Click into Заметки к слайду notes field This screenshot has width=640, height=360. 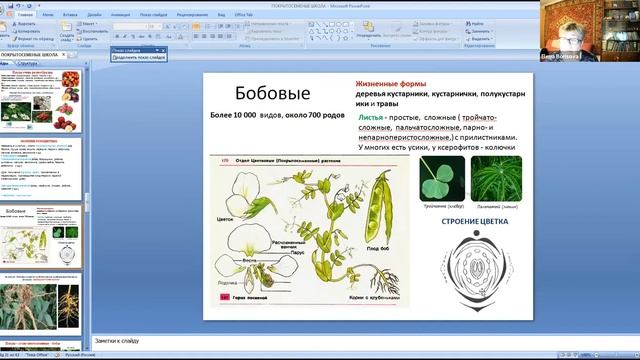tap(365, 342)
